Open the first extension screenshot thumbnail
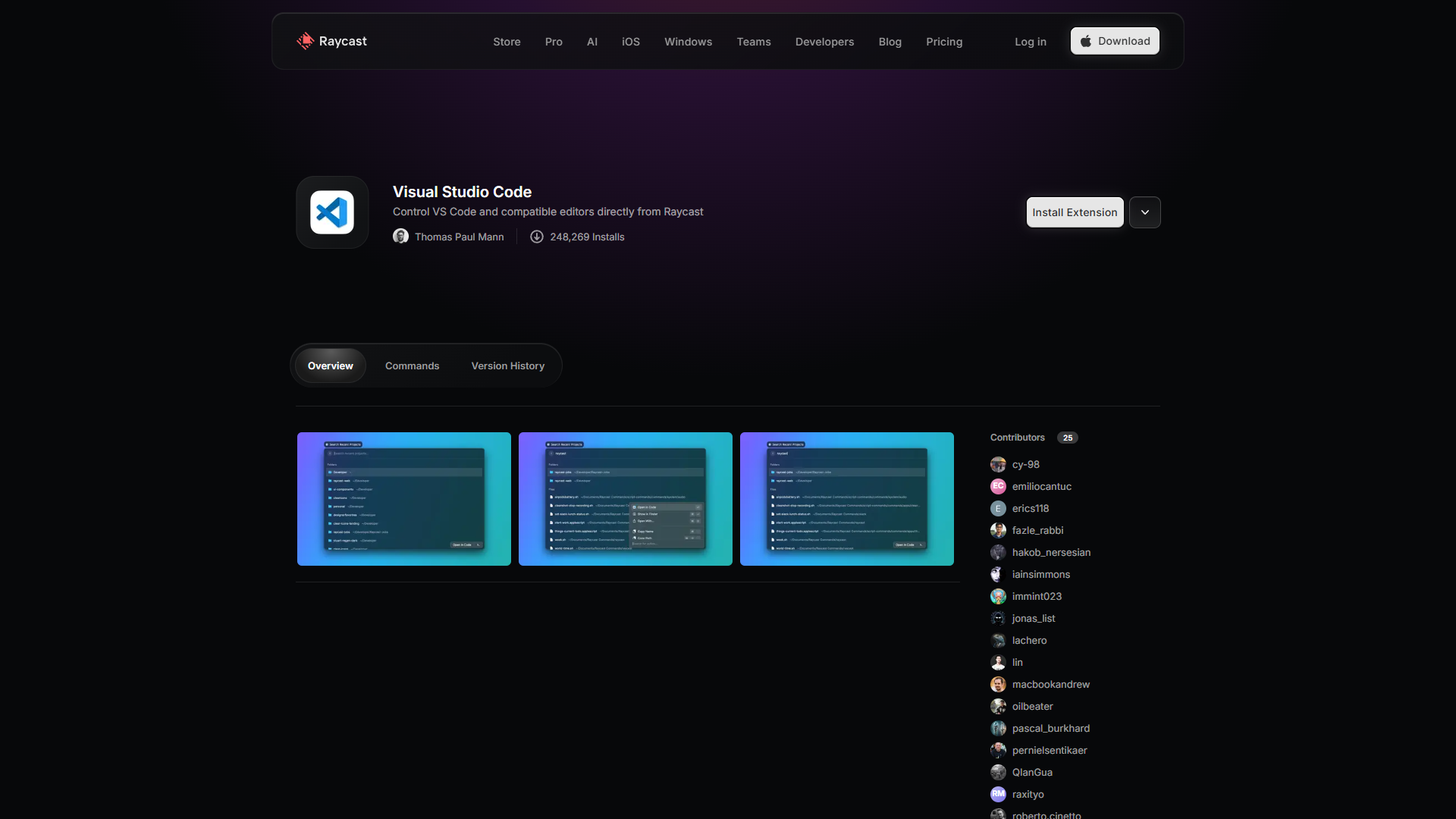The height and width of the screenshot is (819, 1456). click(404, 499)
